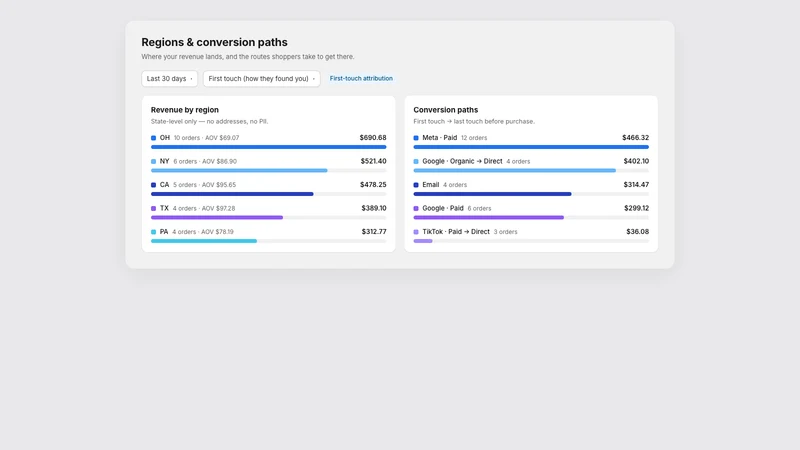Click the PA region color swatch
Viewport: 800px width, 450px height.
pos(154,232)
